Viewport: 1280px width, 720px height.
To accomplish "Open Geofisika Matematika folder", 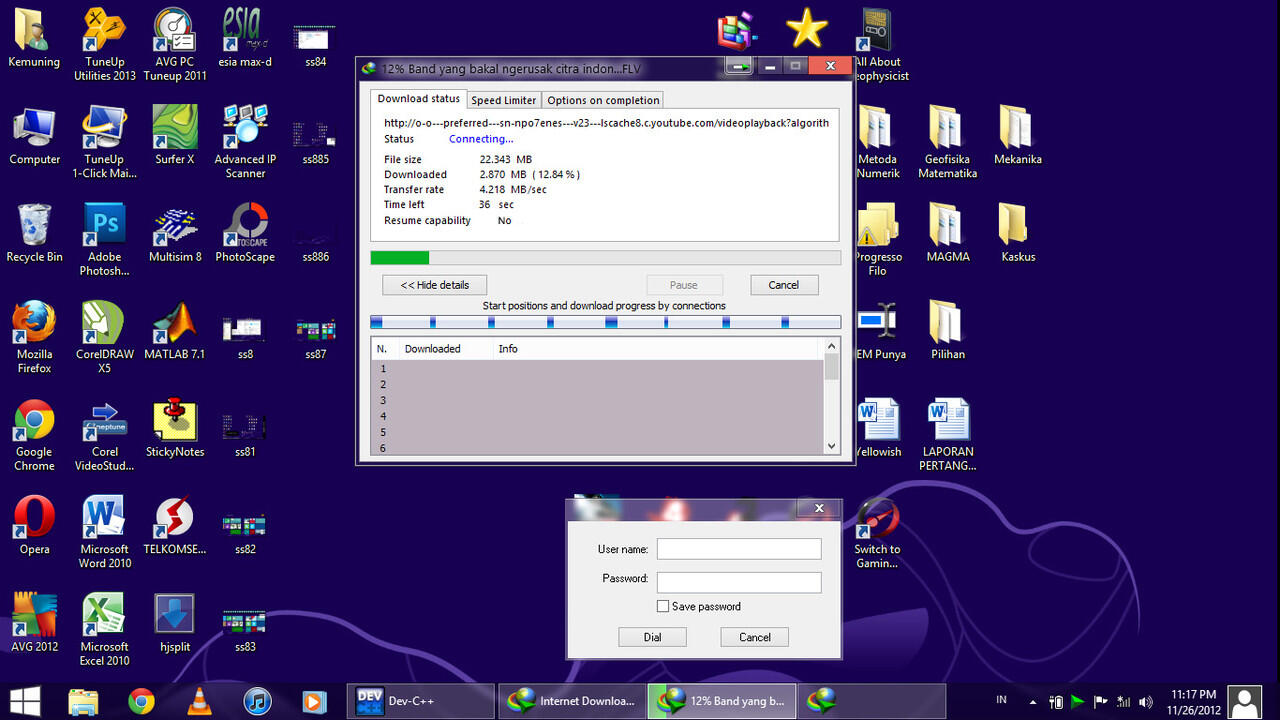I will tap(947, 143).
